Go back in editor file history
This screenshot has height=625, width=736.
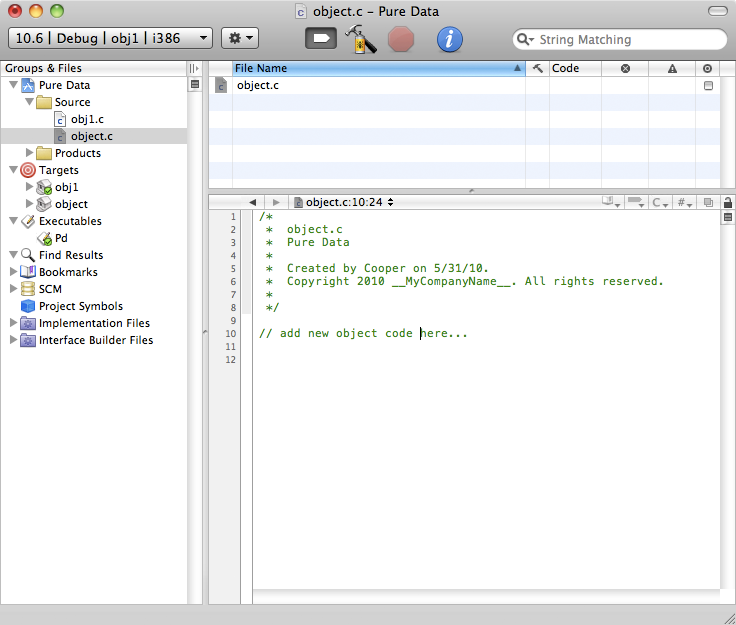point(253,202)
